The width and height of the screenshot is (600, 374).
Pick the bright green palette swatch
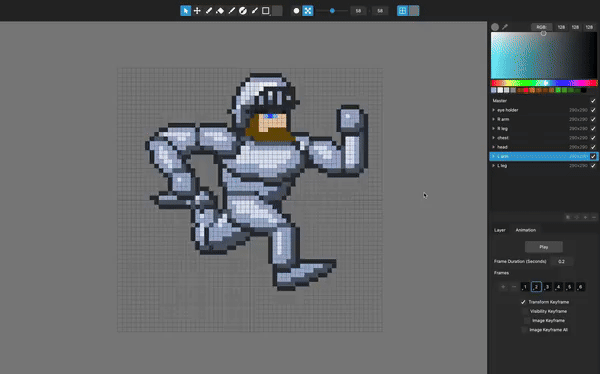[558, 90]
